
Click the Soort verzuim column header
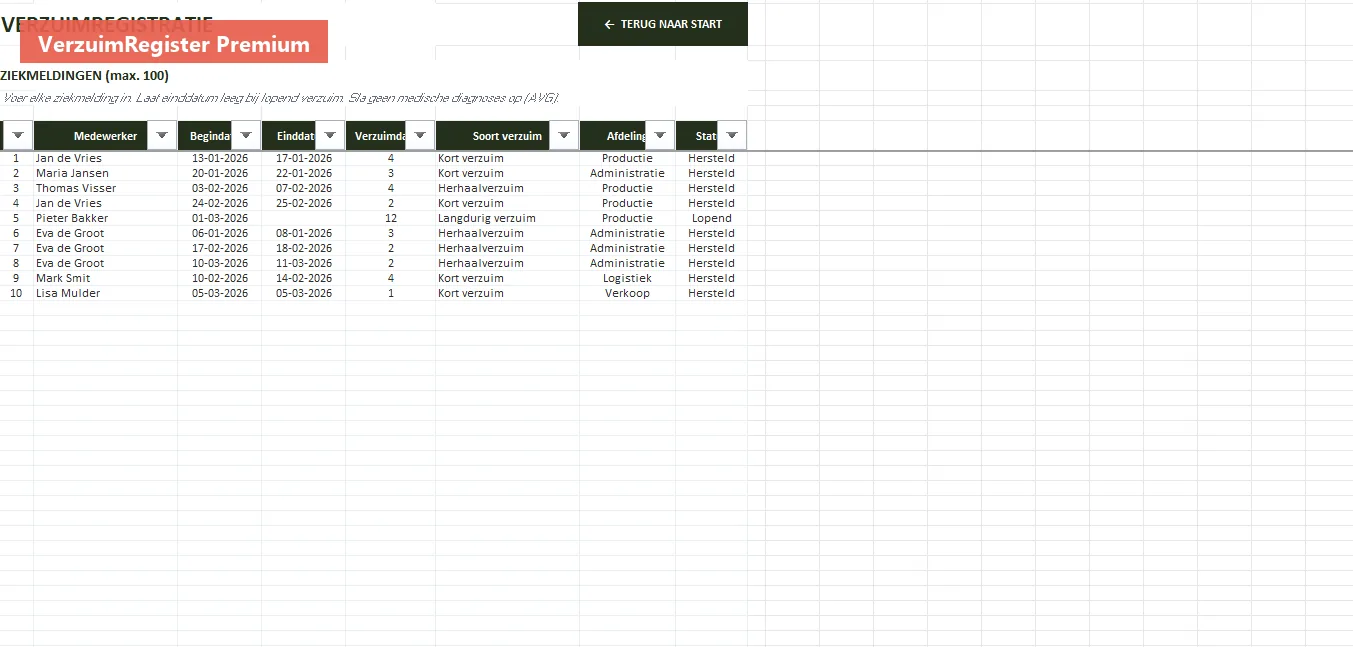(x=507, y=136)
